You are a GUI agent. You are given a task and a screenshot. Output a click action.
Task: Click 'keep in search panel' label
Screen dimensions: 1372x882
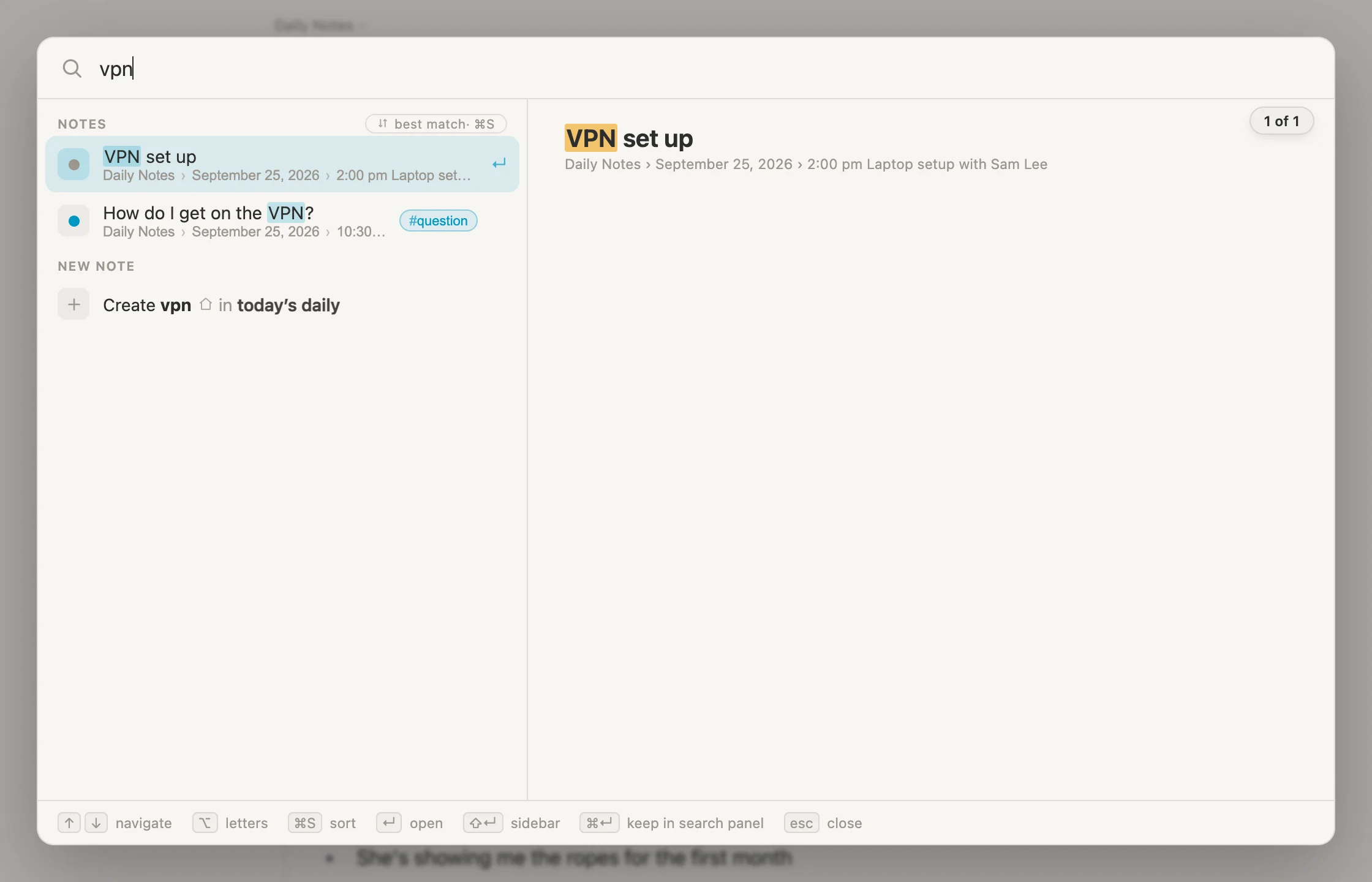click(695, 823)
